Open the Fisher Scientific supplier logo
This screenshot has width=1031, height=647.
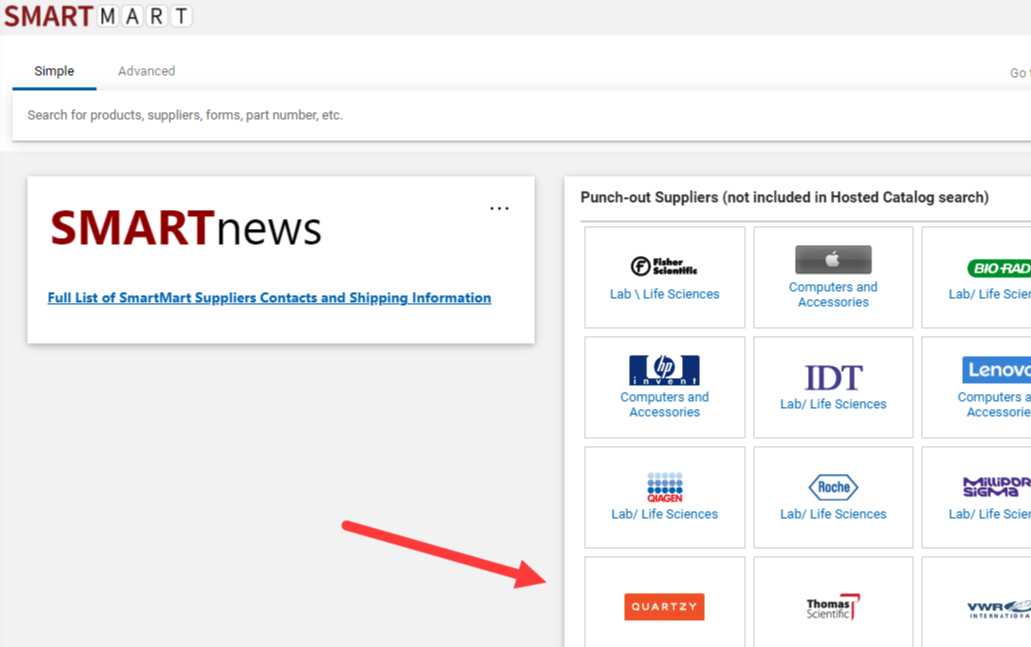[x=664, y=266]
